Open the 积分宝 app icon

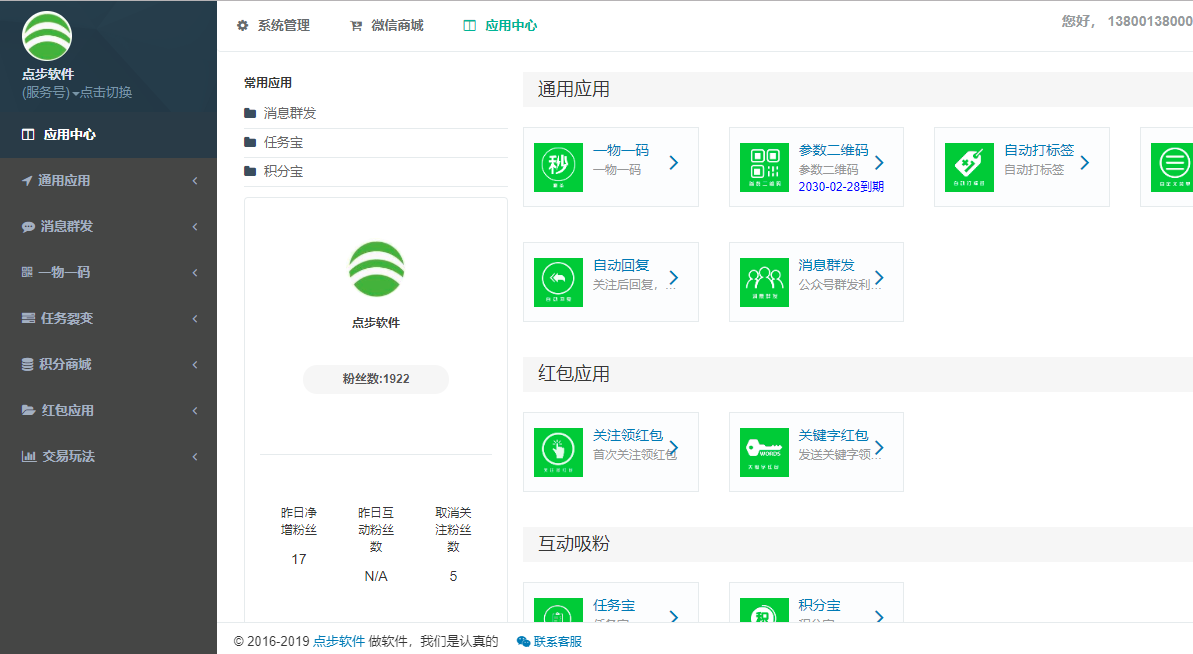tap(764, 610)
